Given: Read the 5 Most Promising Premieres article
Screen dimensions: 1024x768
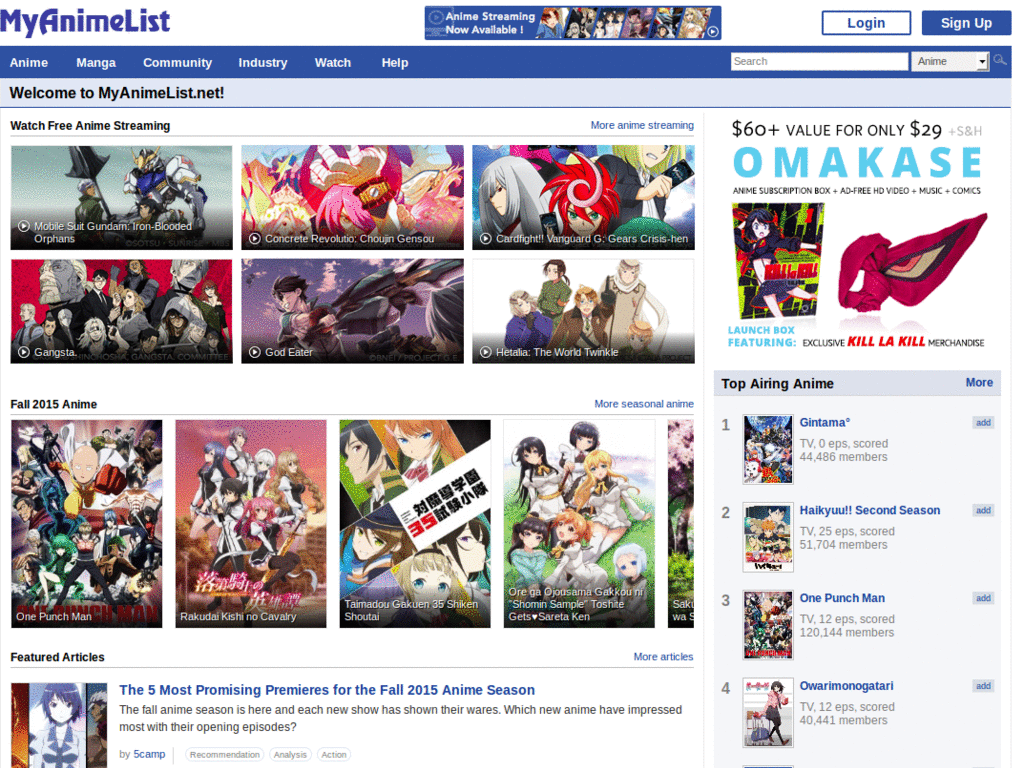Looking at the screenshot, I should (327, 689).
